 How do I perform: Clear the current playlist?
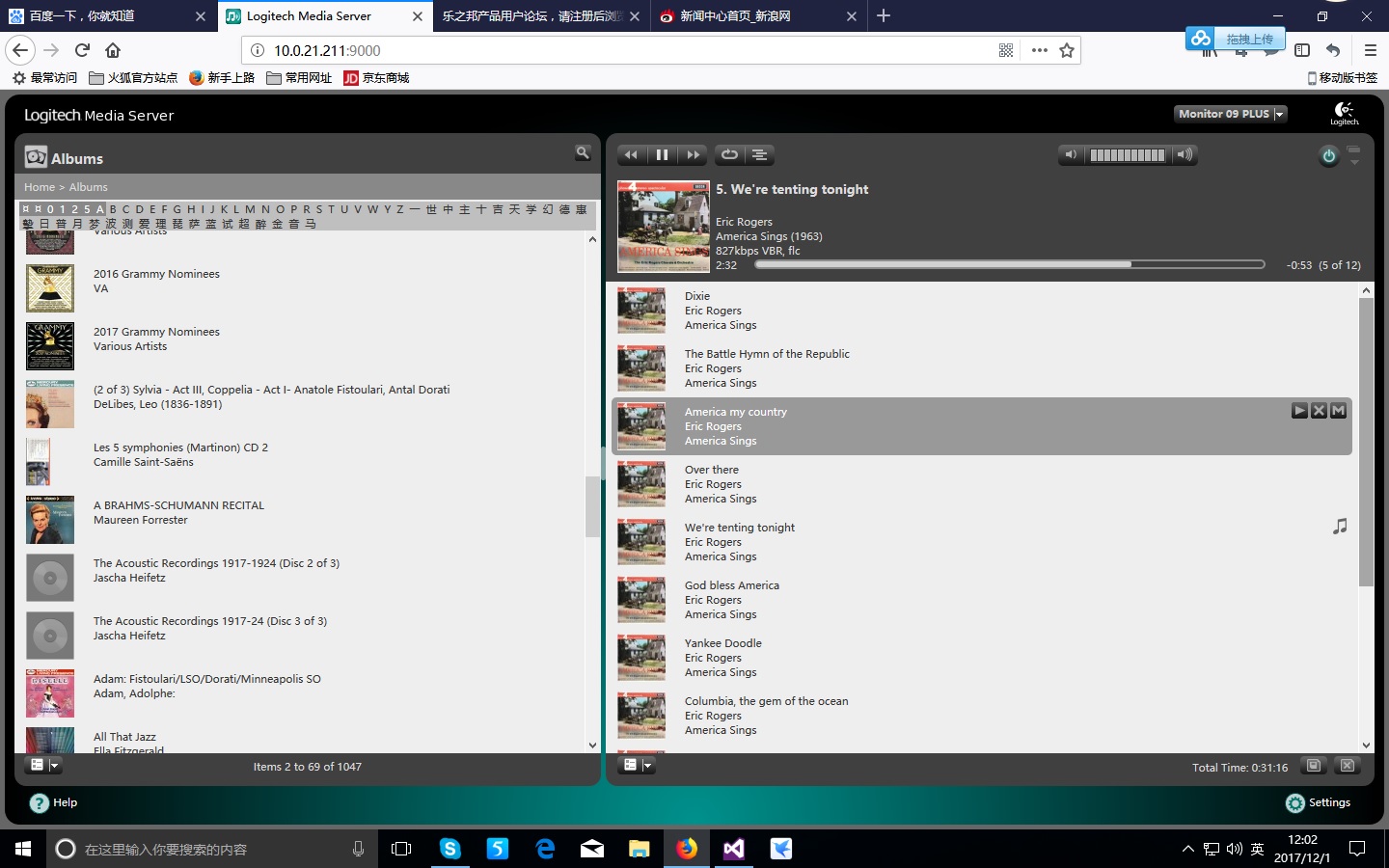1348,766
